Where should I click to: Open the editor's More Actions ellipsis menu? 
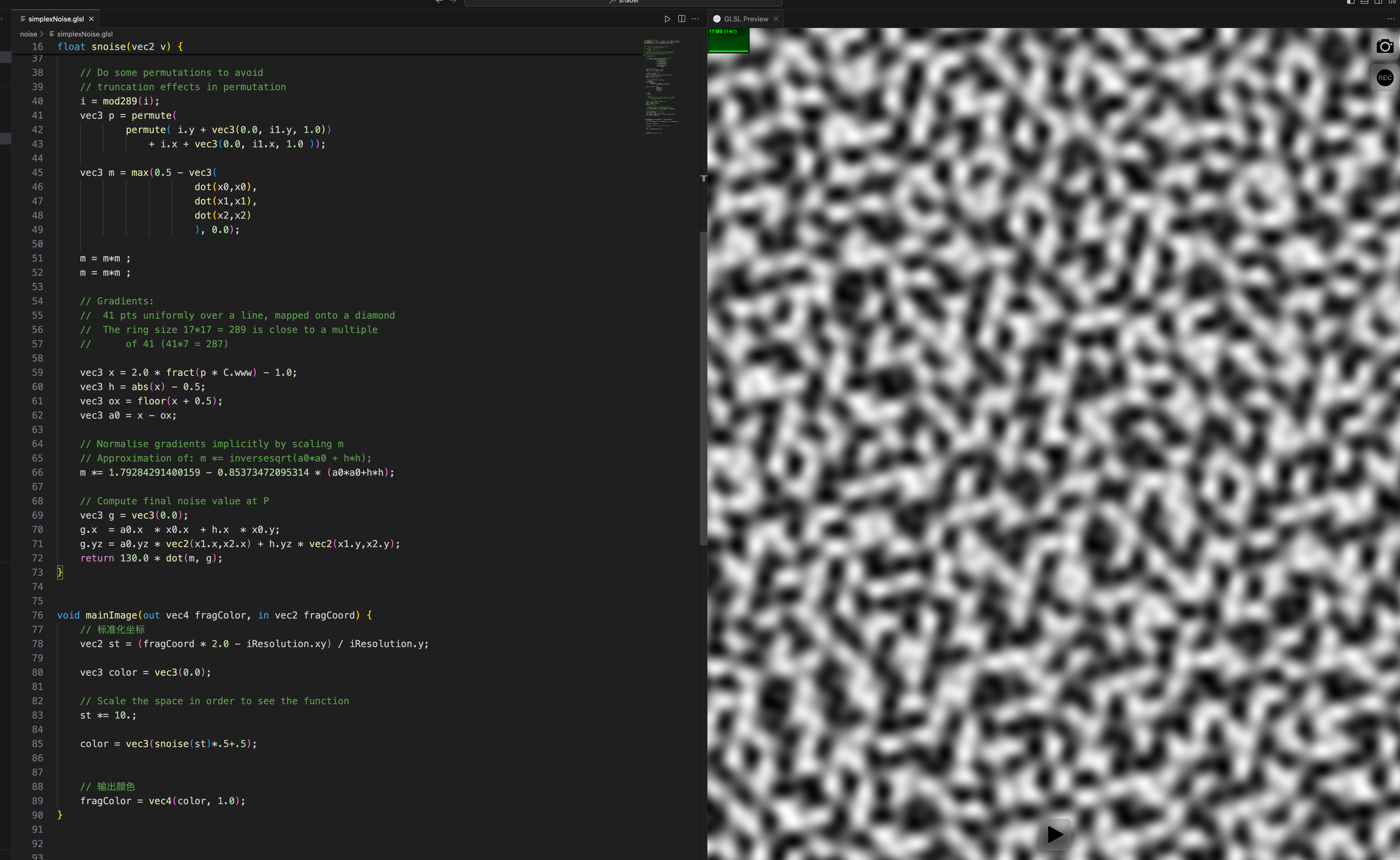point(695,19)
